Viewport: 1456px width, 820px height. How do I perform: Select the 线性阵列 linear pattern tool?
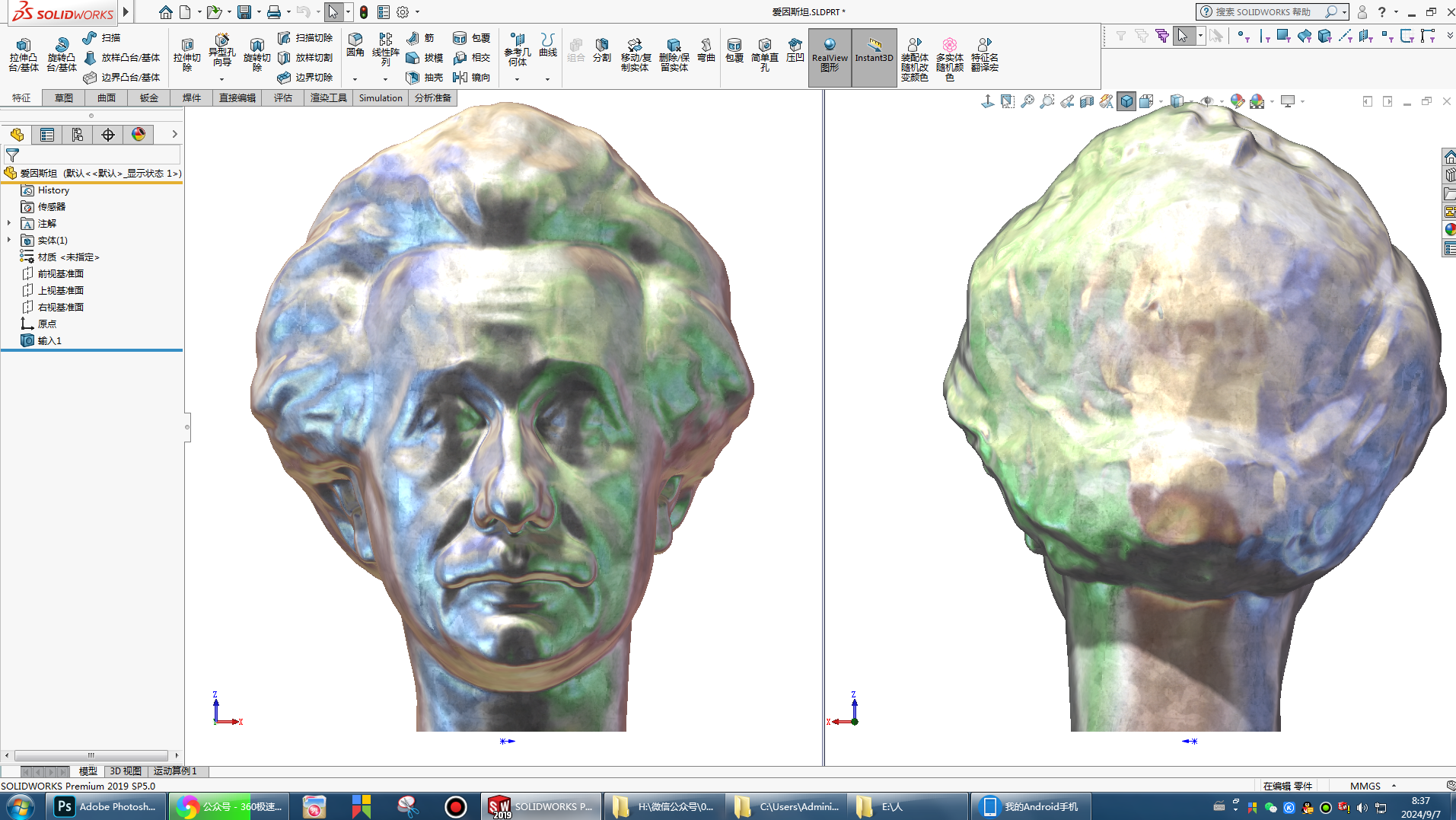386,50
